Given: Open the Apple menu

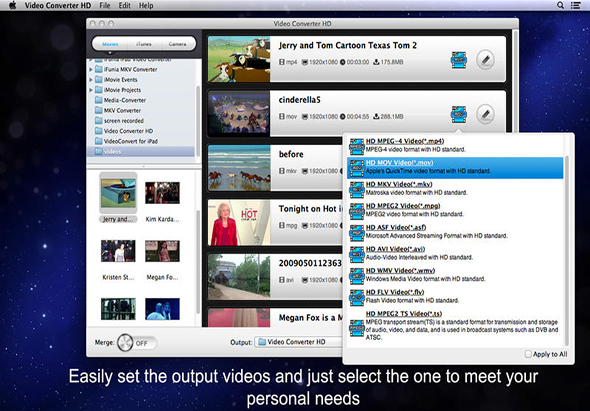Looking at the screenshot, I should click(12, 5).
